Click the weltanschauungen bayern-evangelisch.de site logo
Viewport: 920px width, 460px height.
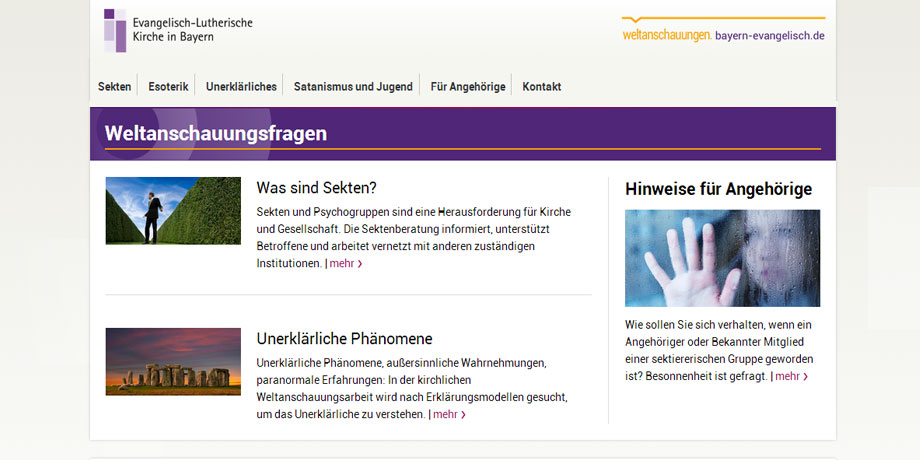pos(723,30)
